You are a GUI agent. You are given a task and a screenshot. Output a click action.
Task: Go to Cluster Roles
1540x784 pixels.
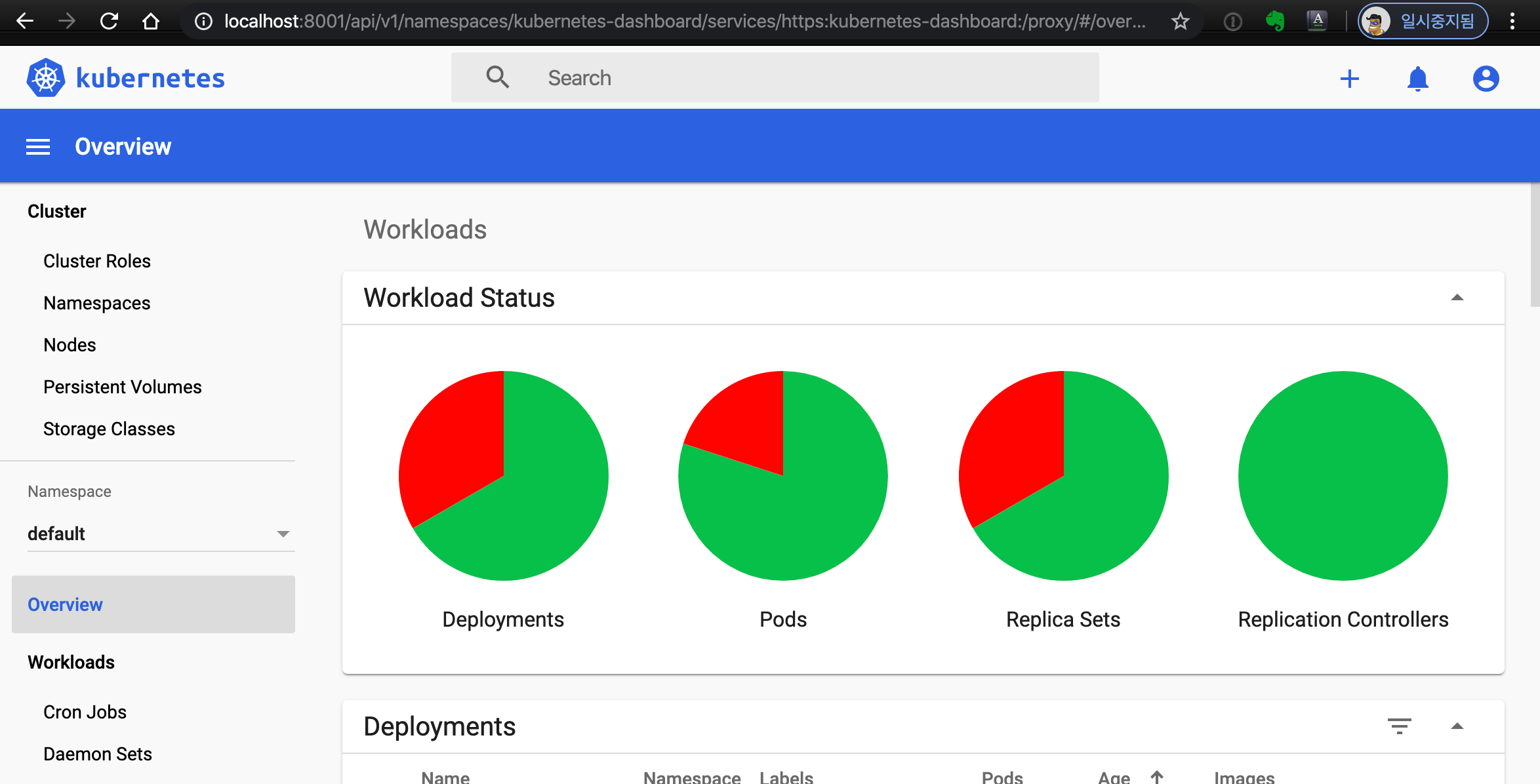97,261
